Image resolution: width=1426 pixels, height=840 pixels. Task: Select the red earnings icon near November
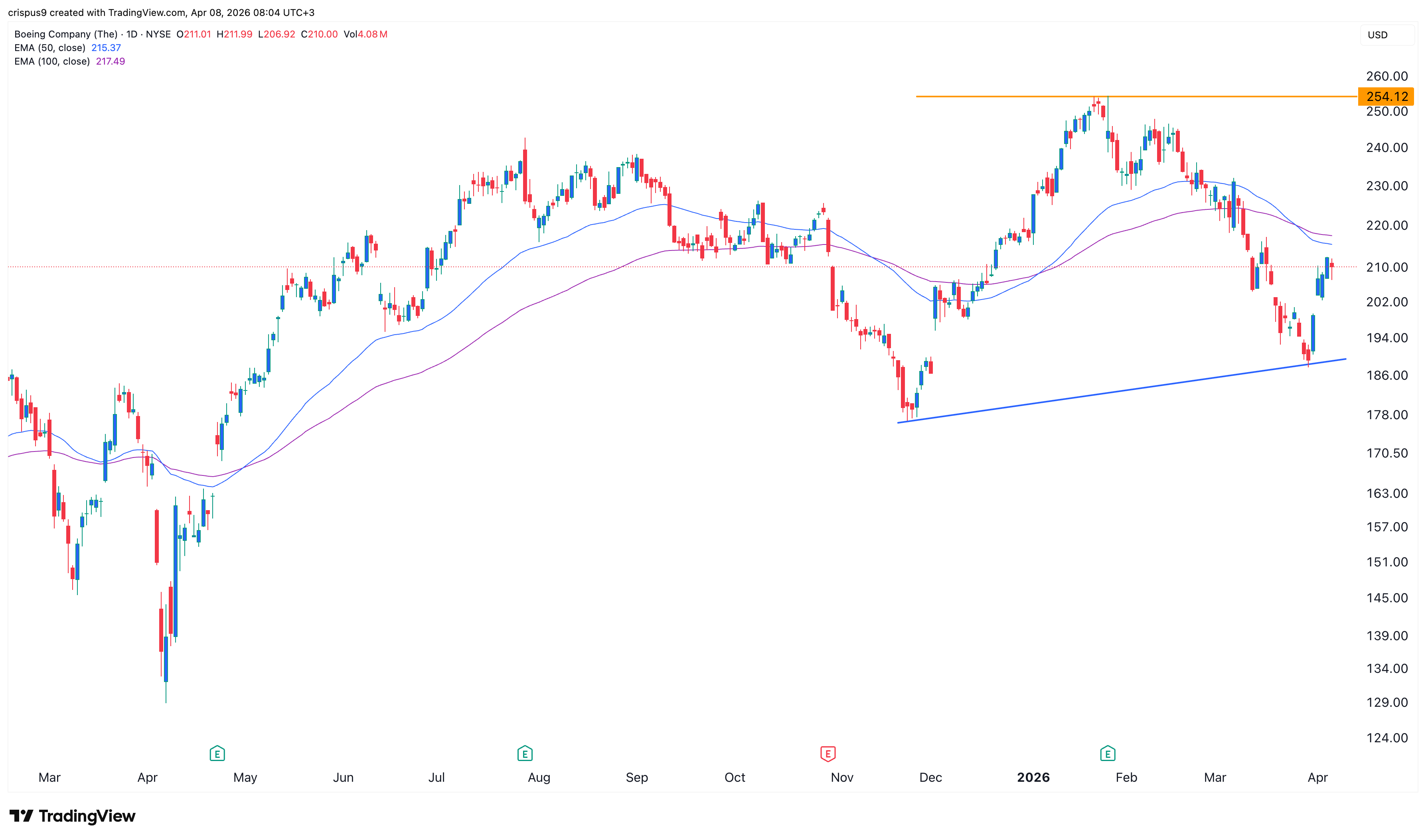click(828, 753)
